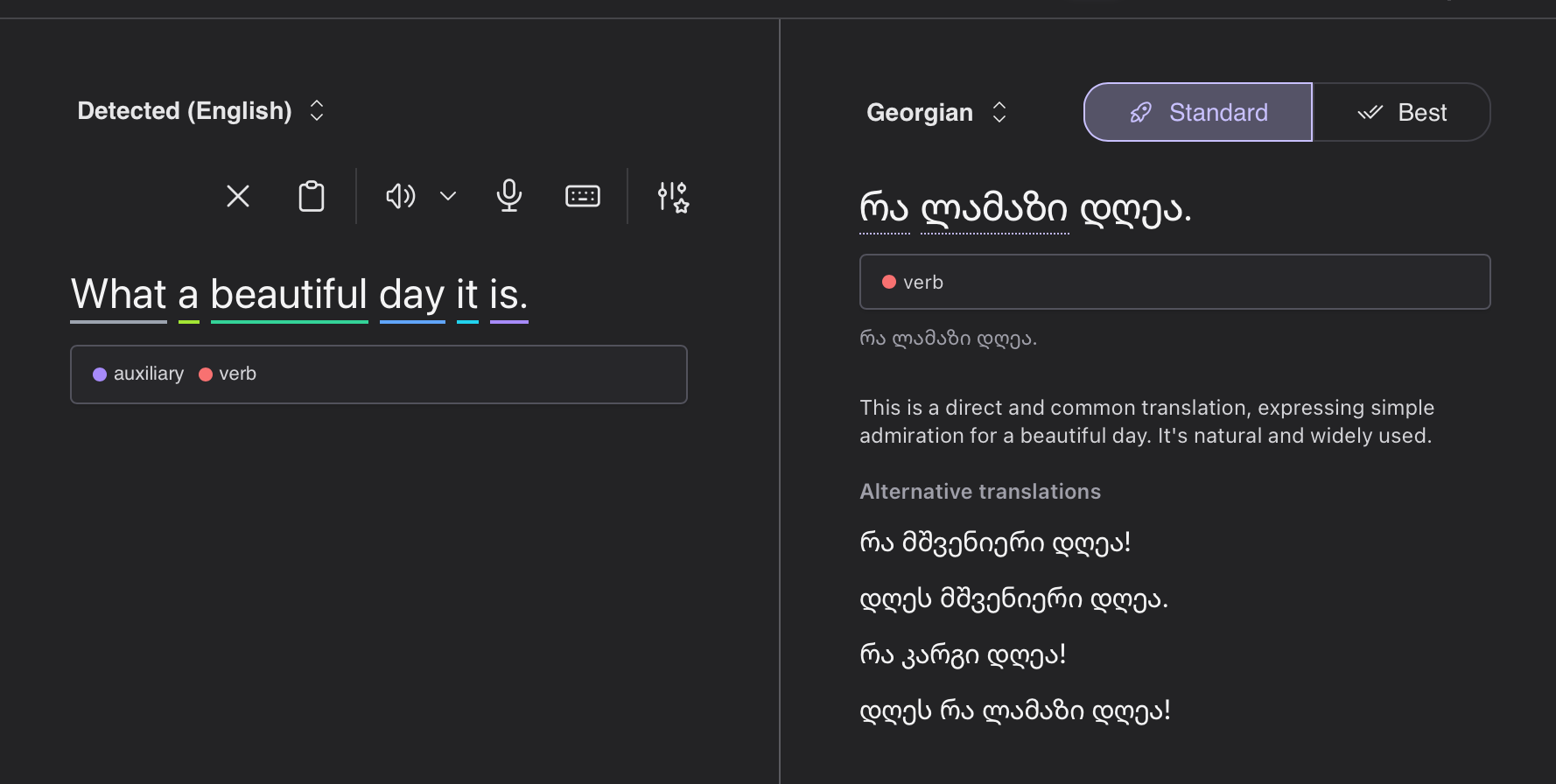Open Georgian target language dropdown
The width and height of the screenshot is (1556, 784).
point(936,112)
